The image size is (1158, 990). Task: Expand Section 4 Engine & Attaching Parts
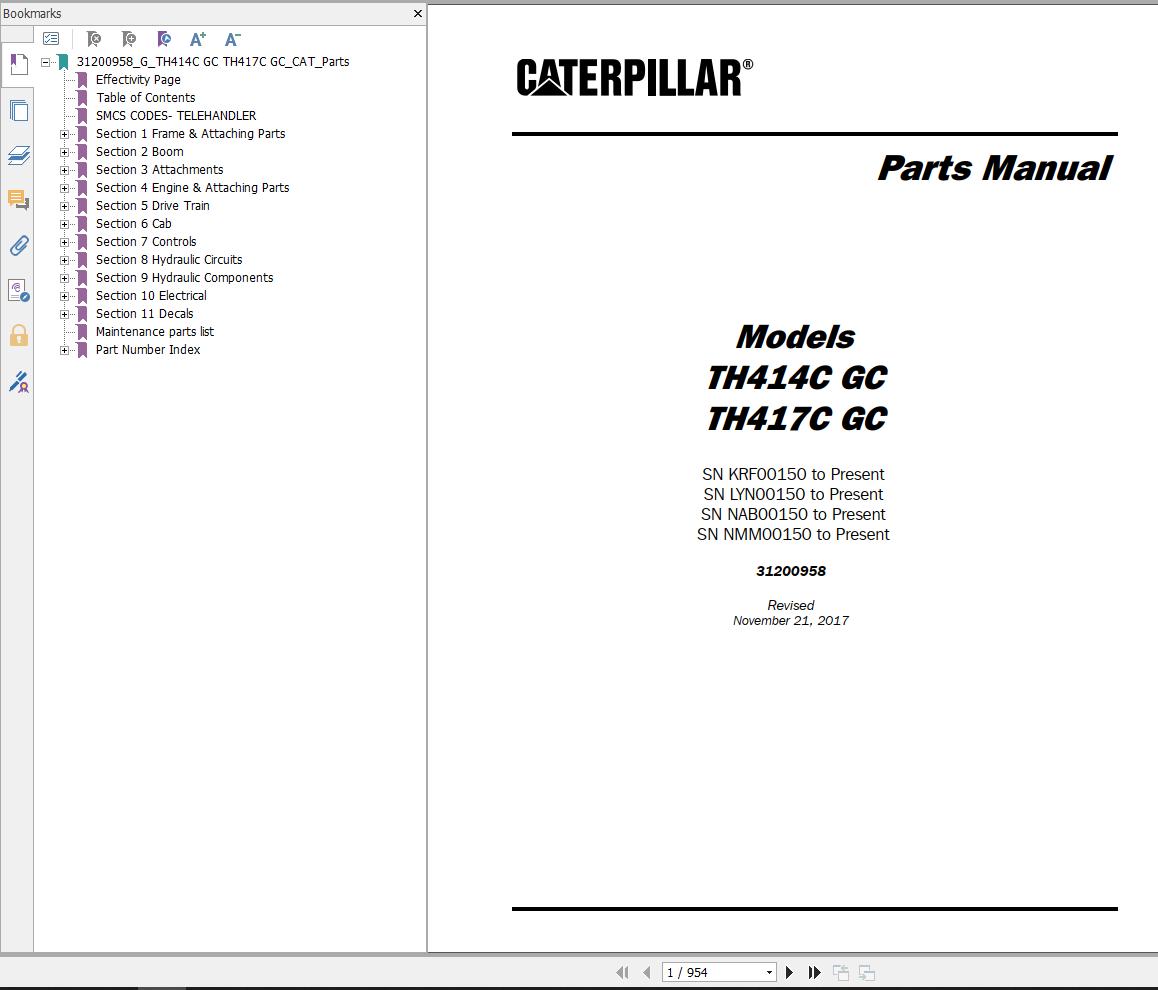(64, 188)
